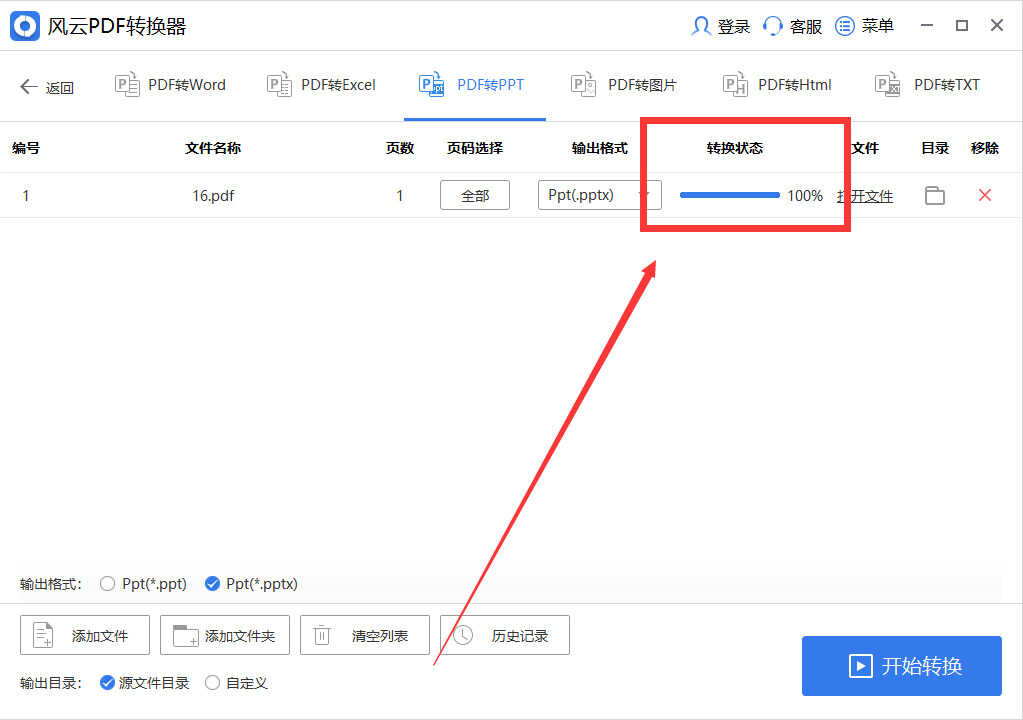Click the 添加文件夹 folder icon

(x=185, y=635)
